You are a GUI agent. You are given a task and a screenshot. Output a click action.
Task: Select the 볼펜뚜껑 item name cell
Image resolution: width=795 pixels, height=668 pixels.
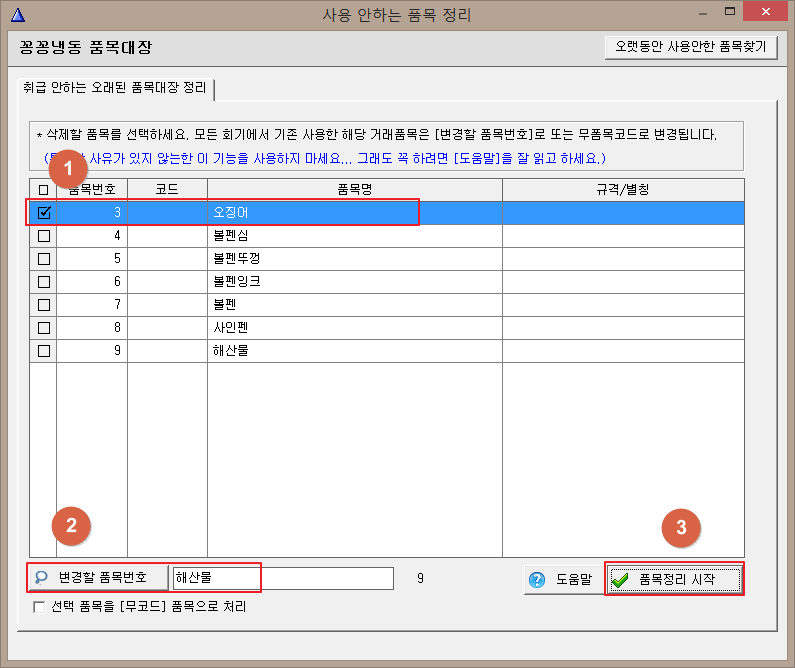[355, 258]
